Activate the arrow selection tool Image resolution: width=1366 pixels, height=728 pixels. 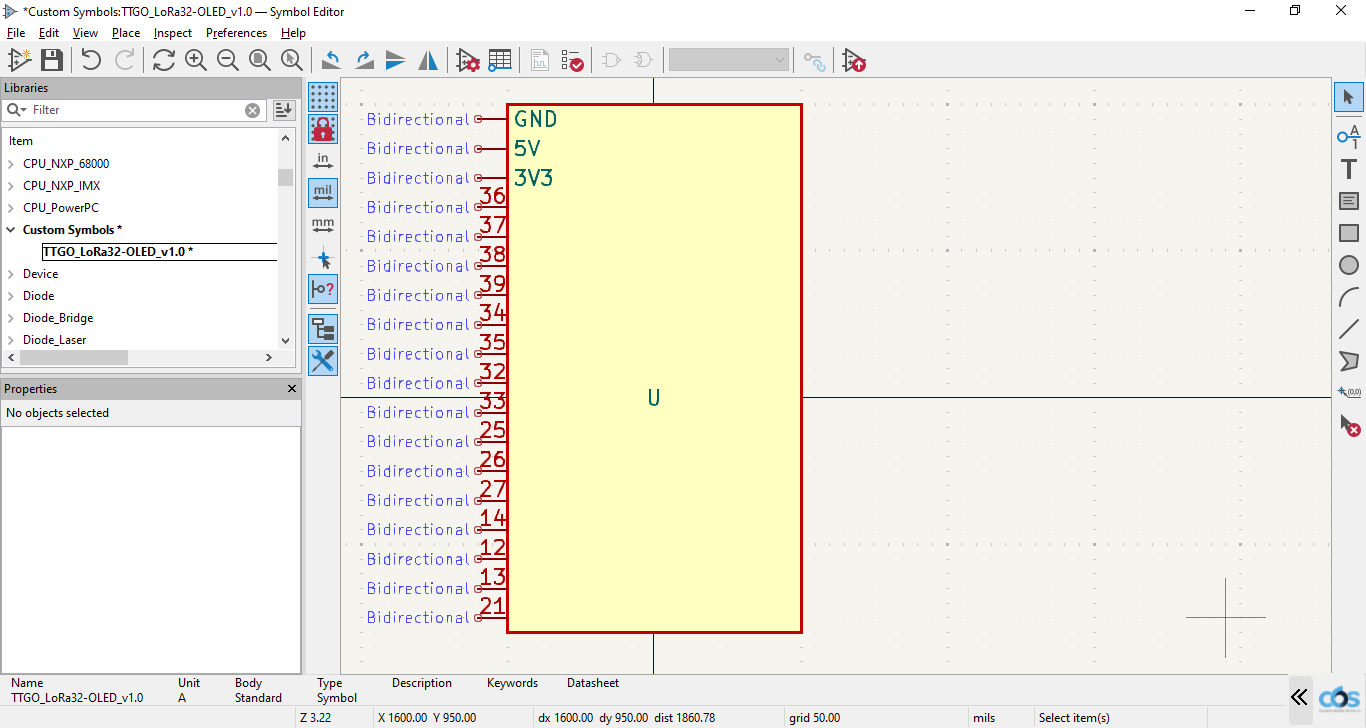click(x=1348, y=97)
